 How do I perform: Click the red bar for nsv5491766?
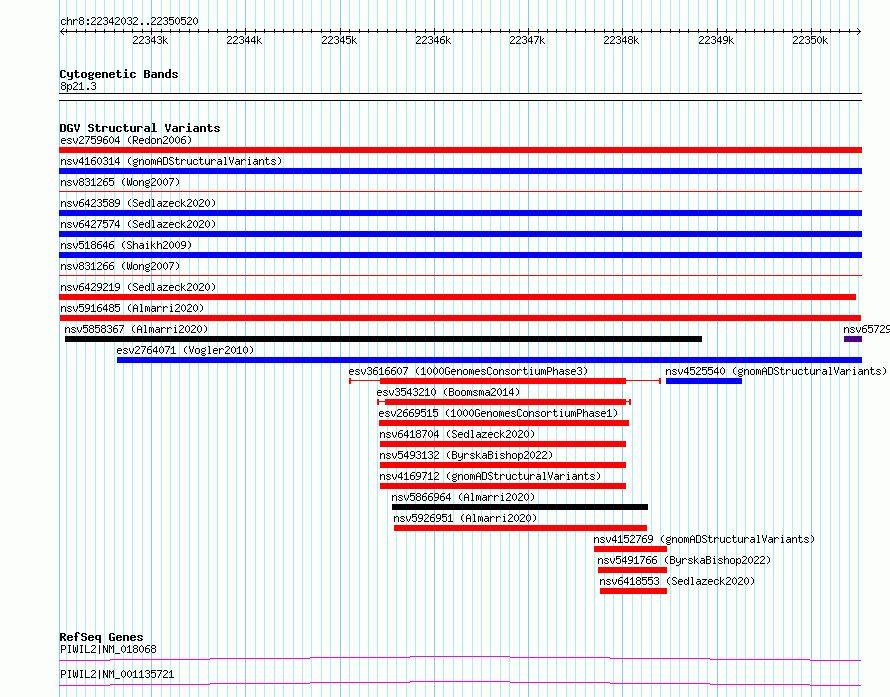click(x=632, y=570)
